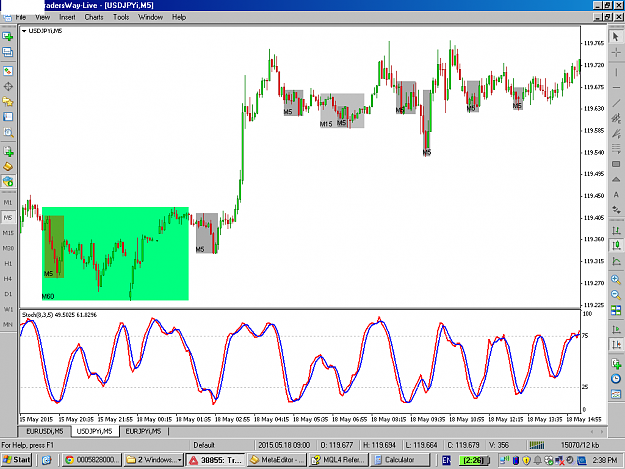The height and width of the screenshot is (469, 625).
Task: Open the Periods clock icon
Action: 616,379
